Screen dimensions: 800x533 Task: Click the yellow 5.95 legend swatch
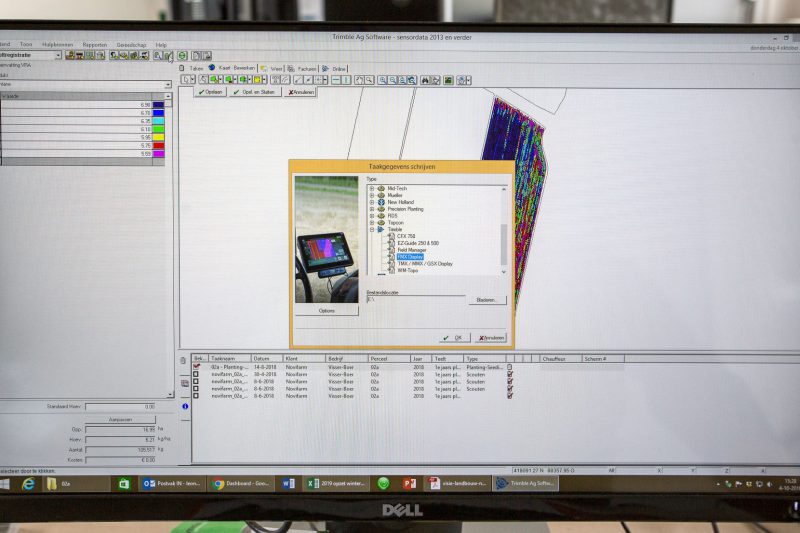pos(159,137)
